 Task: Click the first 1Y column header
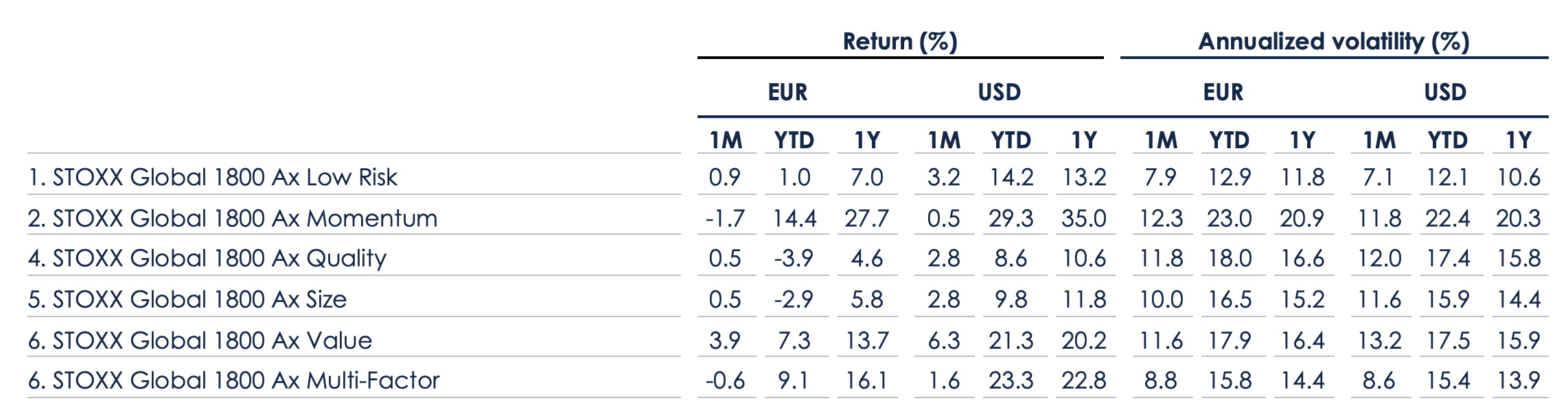click(867, 141)
